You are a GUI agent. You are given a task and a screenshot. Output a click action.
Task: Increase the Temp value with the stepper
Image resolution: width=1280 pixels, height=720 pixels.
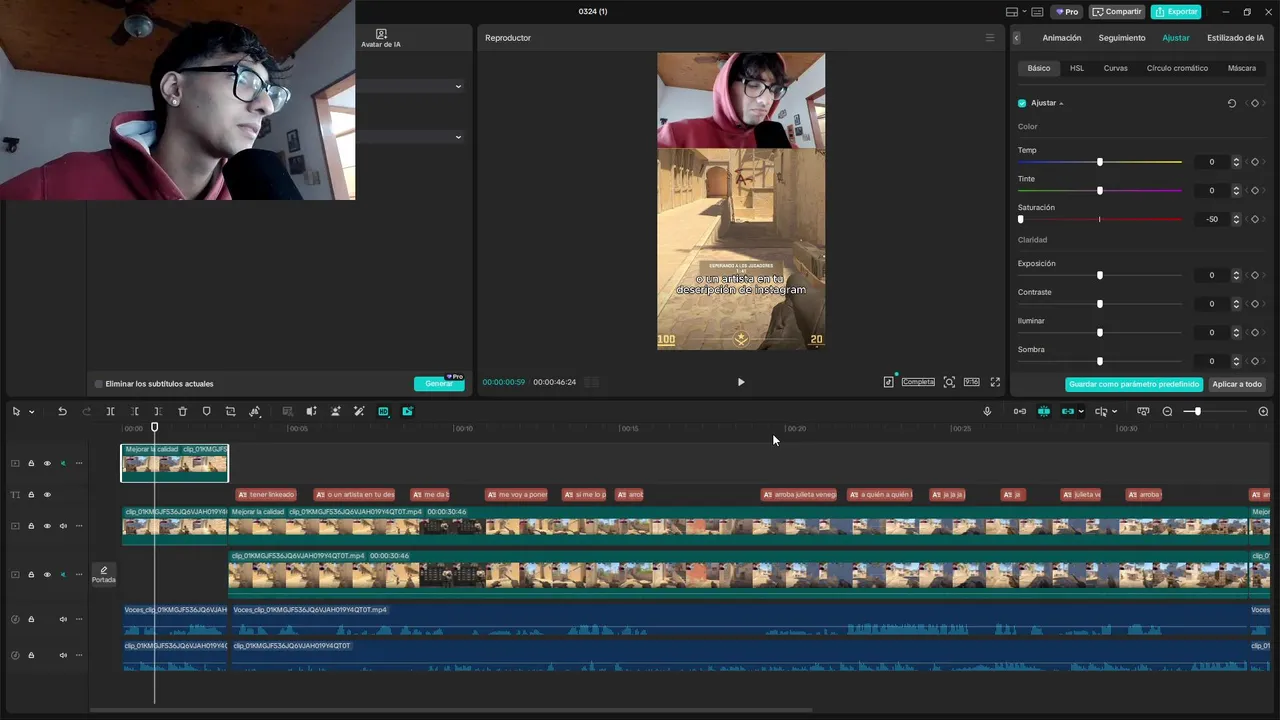tap(1236, 160)
